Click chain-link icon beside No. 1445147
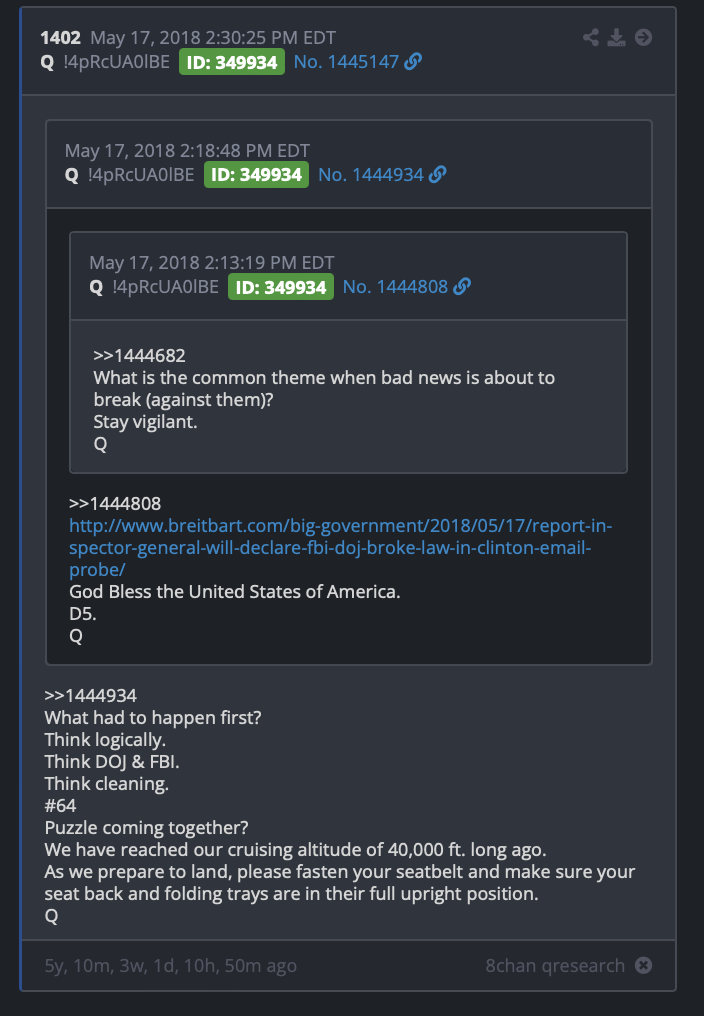Image resolution: width=704 pixels, height=1016 pixels. click(413, 62)
